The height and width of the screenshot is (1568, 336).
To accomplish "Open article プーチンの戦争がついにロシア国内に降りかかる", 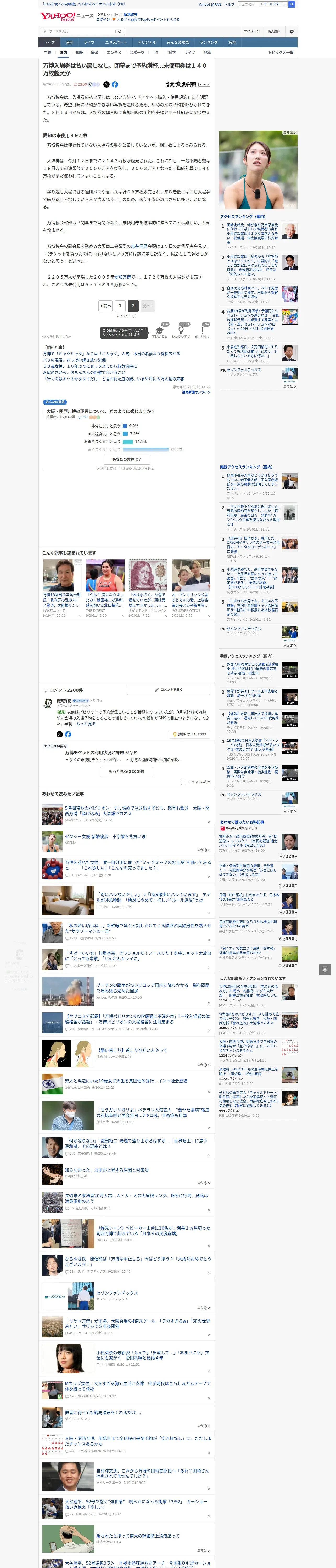I will [153, 987].
